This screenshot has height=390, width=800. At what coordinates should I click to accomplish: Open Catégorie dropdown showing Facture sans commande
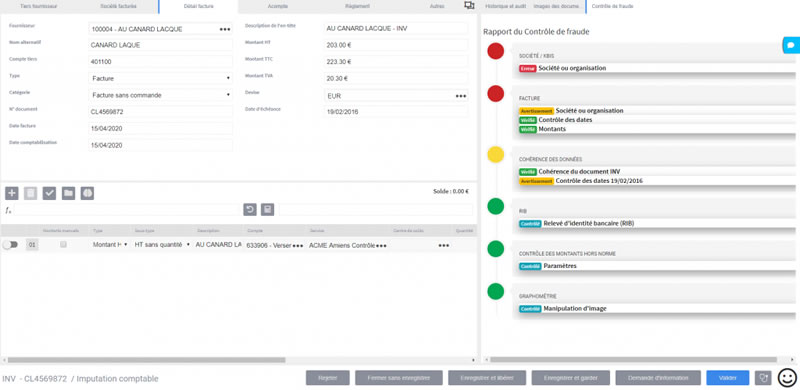[x=160, y=95]
